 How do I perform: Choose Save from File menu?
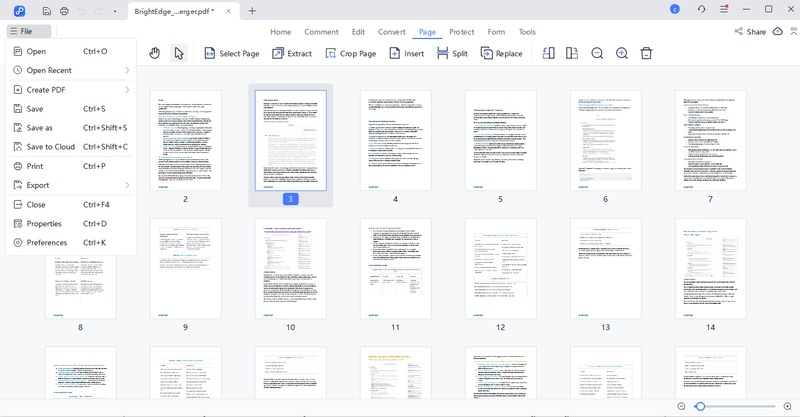pos(71,109)
